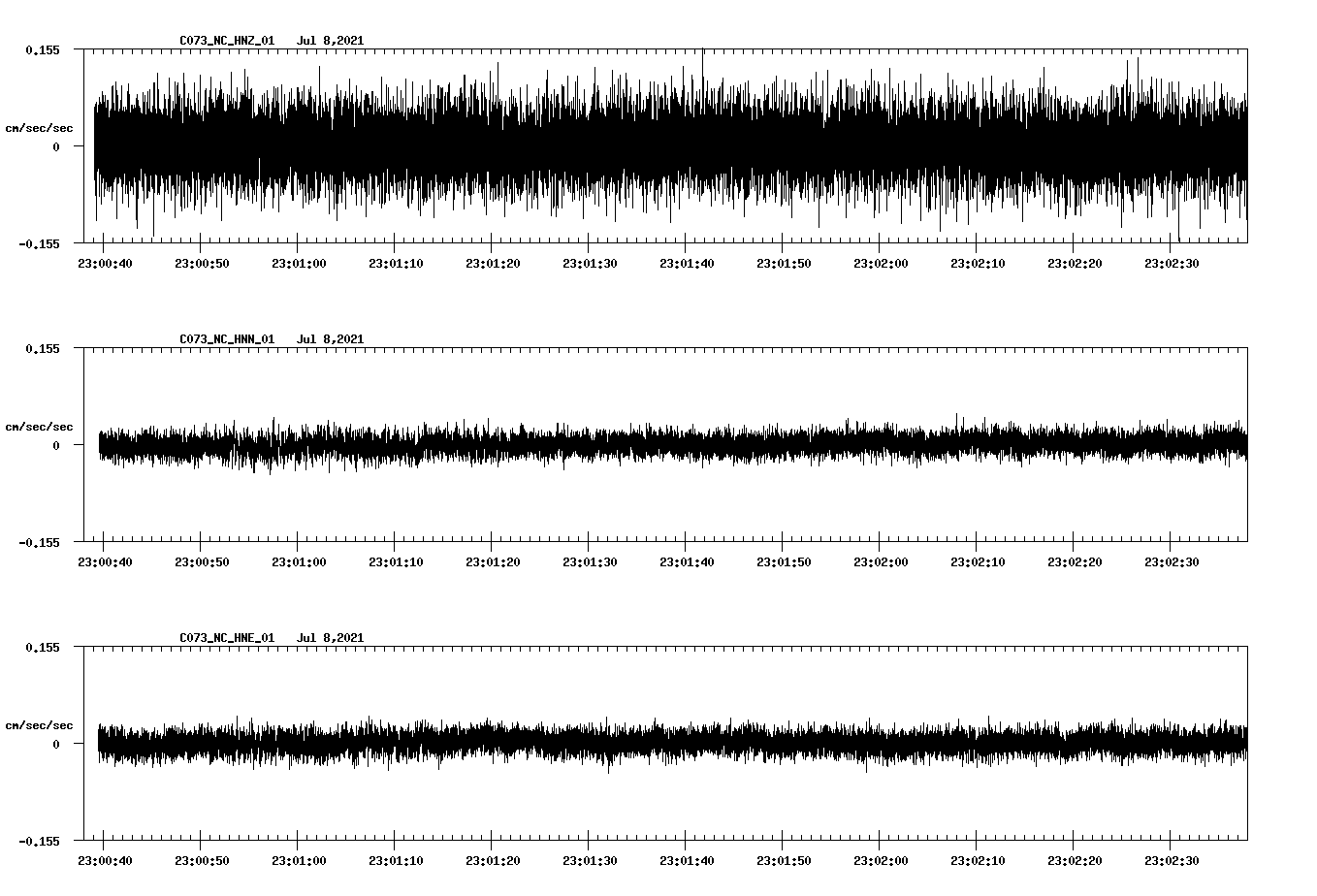Click the -0.155 lower limit on HNZ axis

(39, 243)
